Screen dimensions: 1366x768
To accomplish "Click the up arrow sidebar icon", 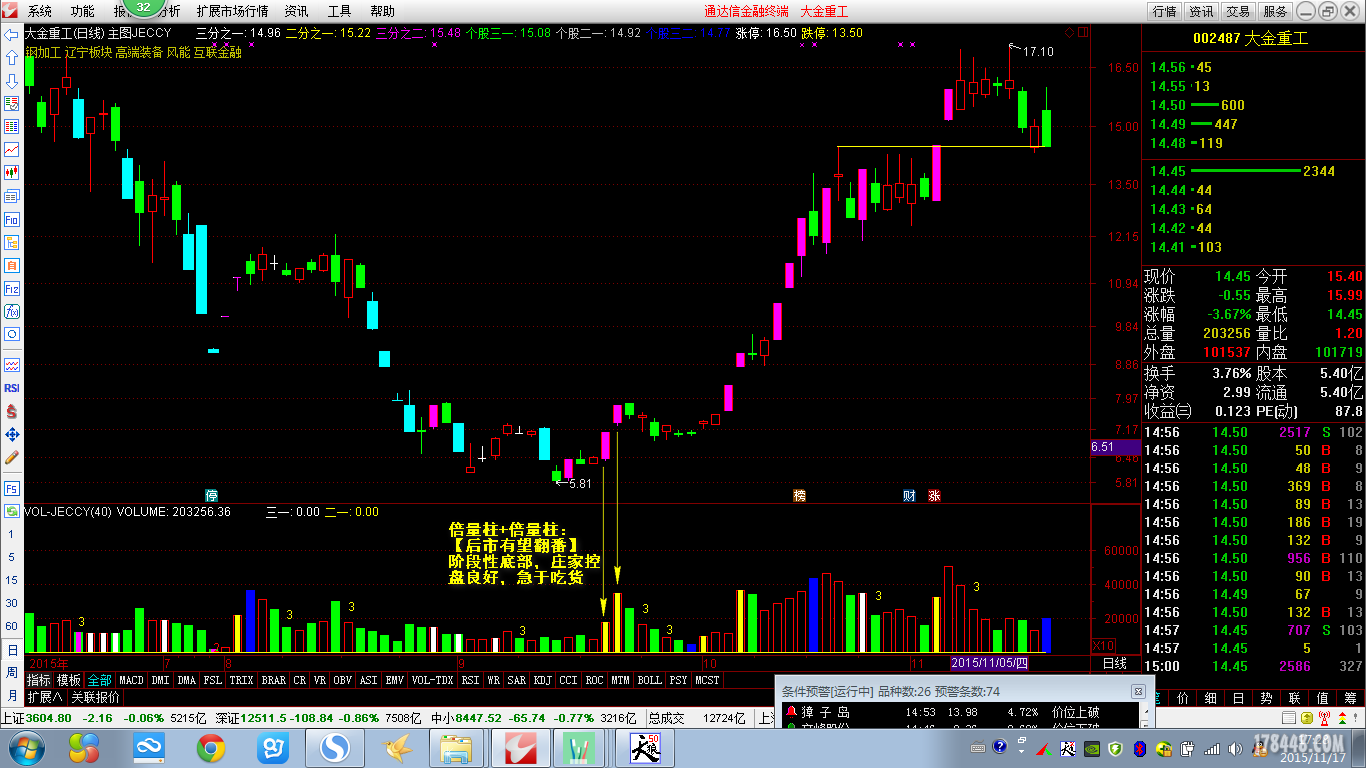I will (x=11, y=57).
